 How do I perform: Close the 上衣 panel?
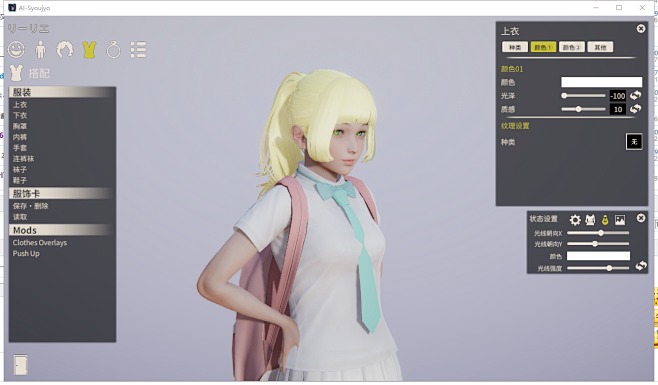coord(641,29)
